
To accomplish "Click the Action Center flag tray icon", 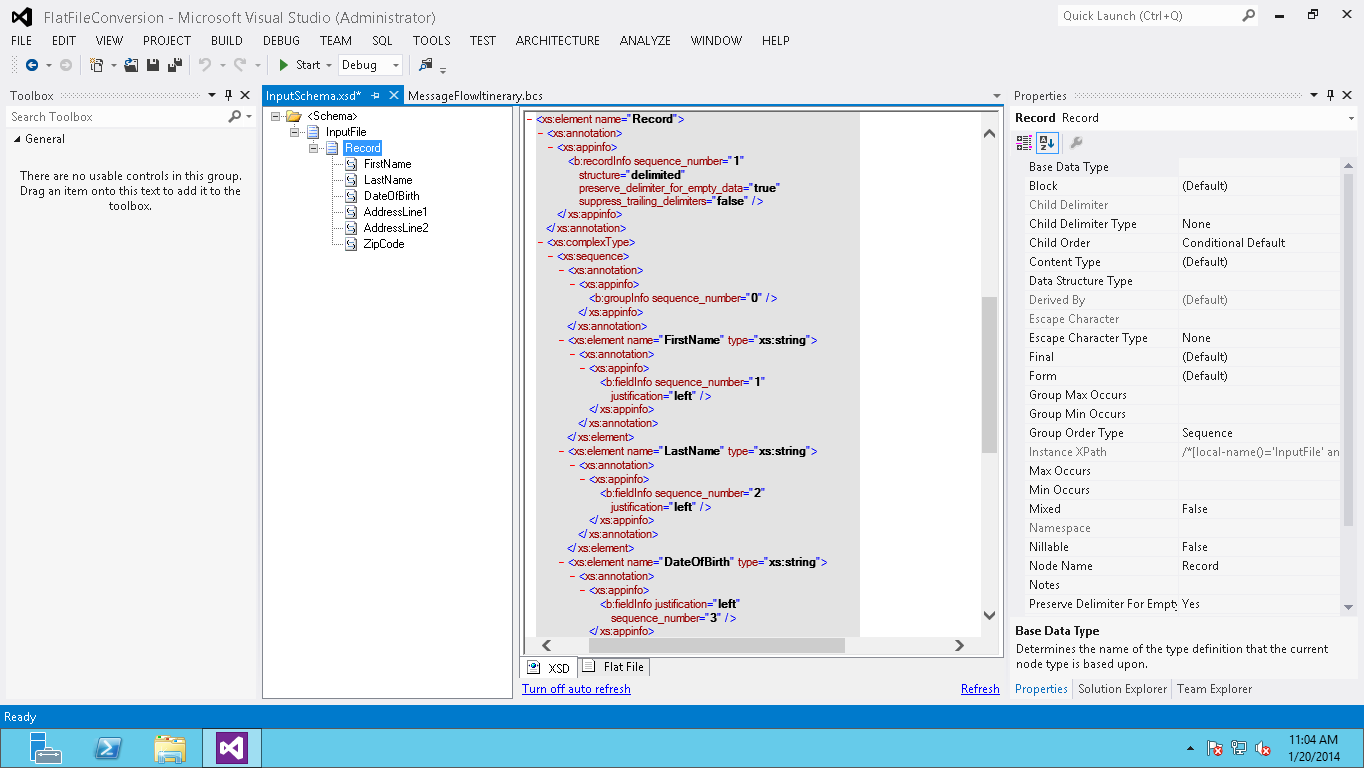I will pos(1215,748).
